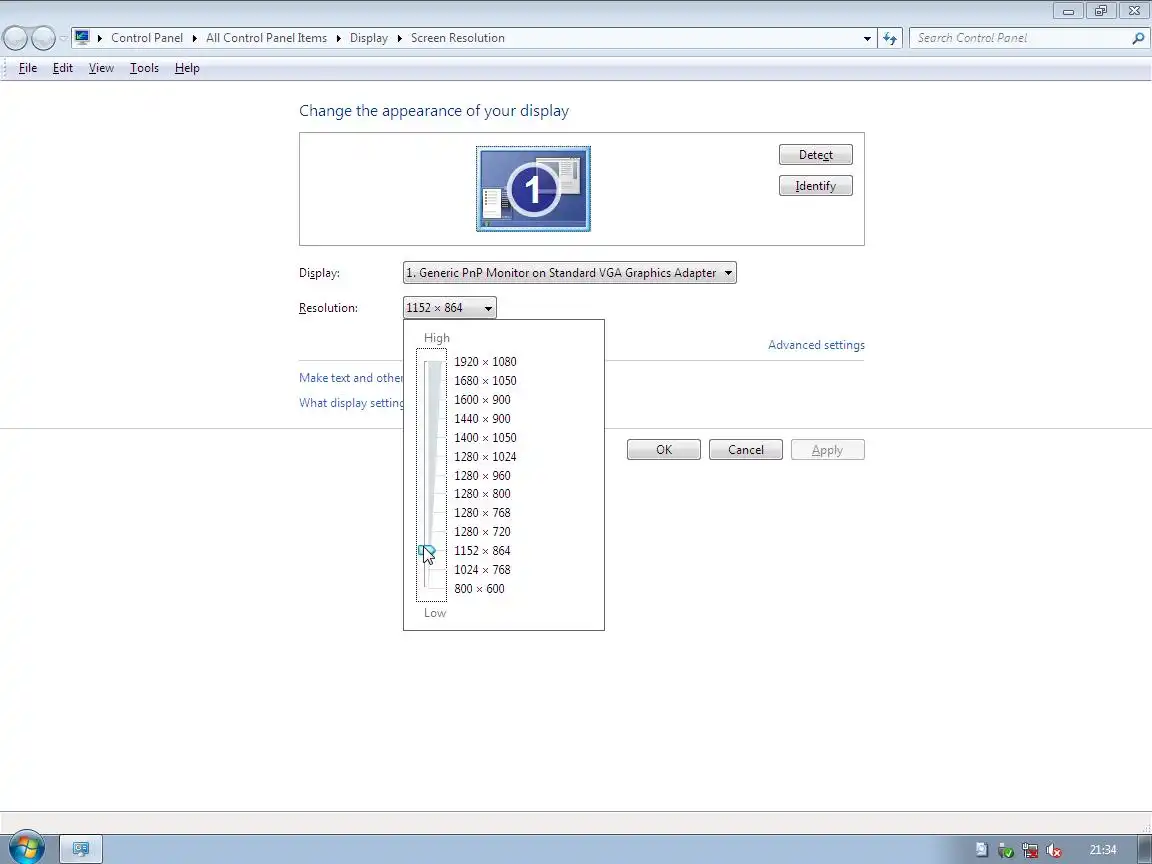Choose 1024 × 768 resolution
This screenshot has width=1152, height=864.
(x=482, y=569)
